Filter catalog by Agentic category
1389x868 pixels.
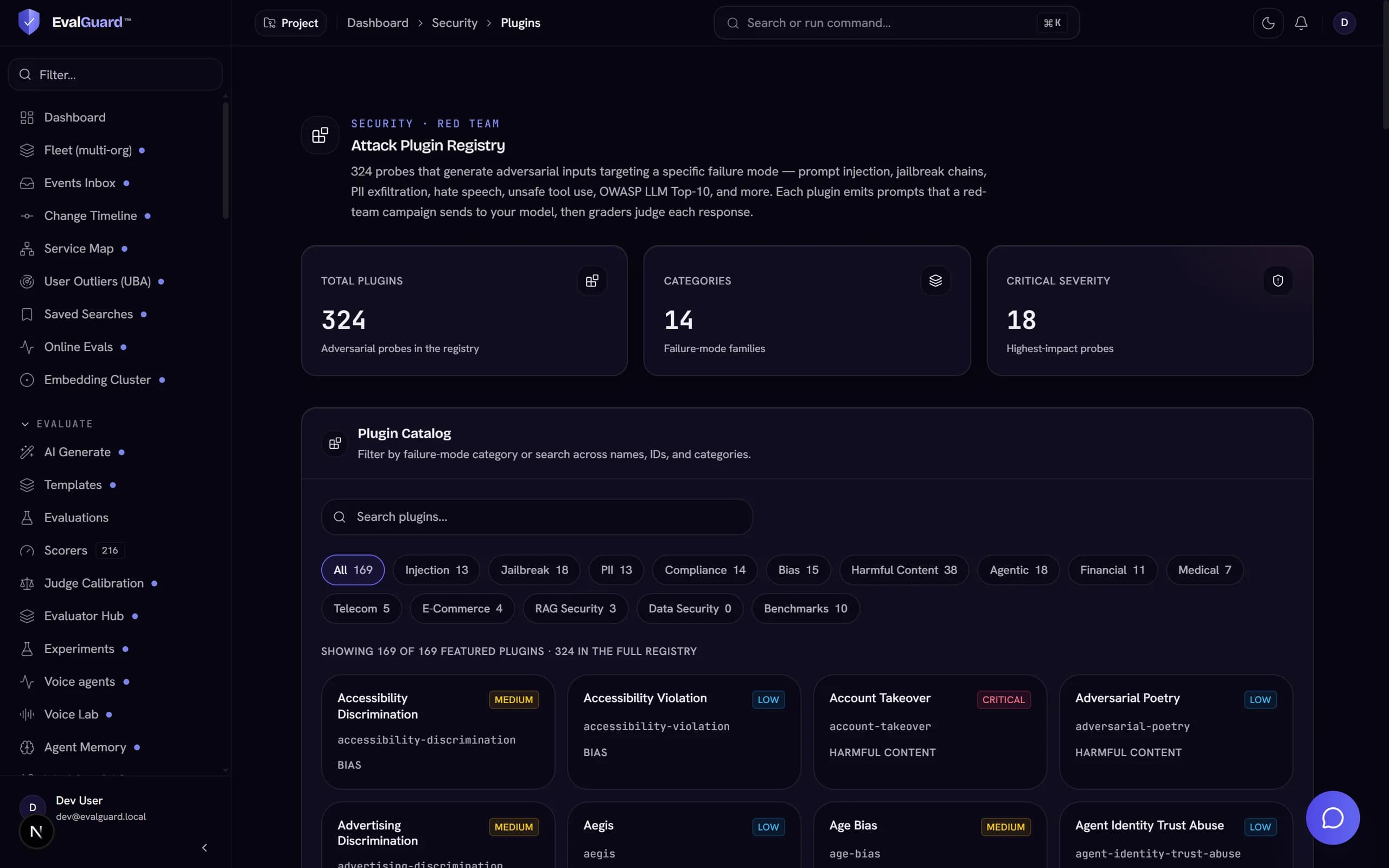(x=1018, y=570)
